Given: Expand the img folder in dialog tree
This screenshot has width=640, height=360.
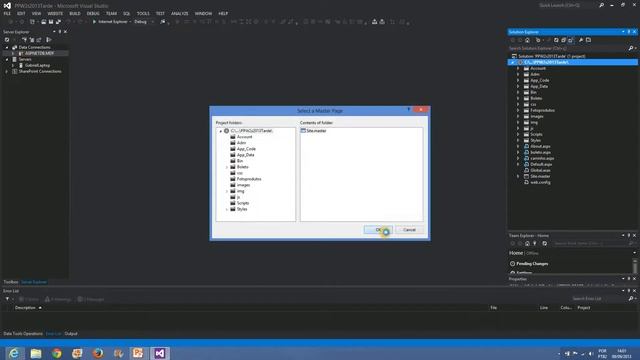Looking at the screenshot, I should (227, 191).
